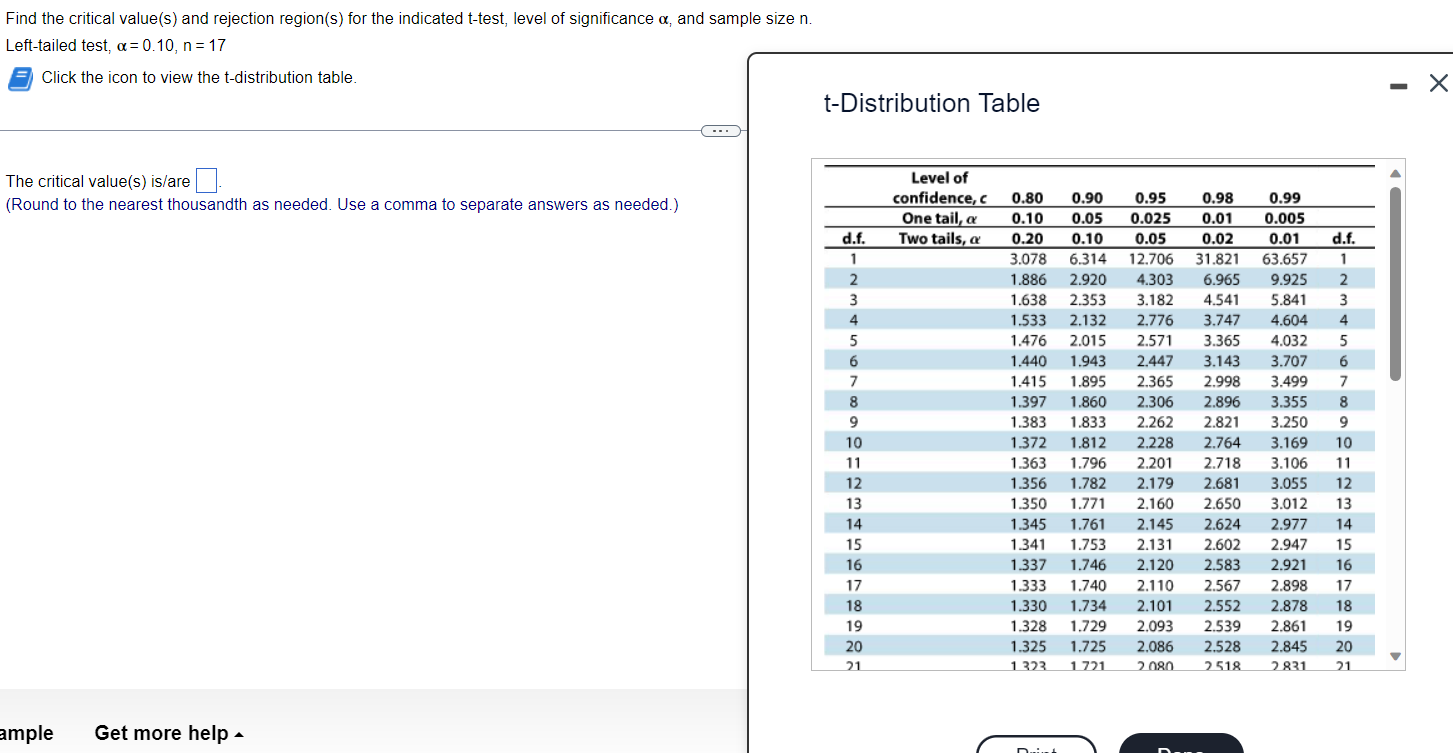
Task: Collapse the Get more help dropdown arrow
Action: (236, 732)
